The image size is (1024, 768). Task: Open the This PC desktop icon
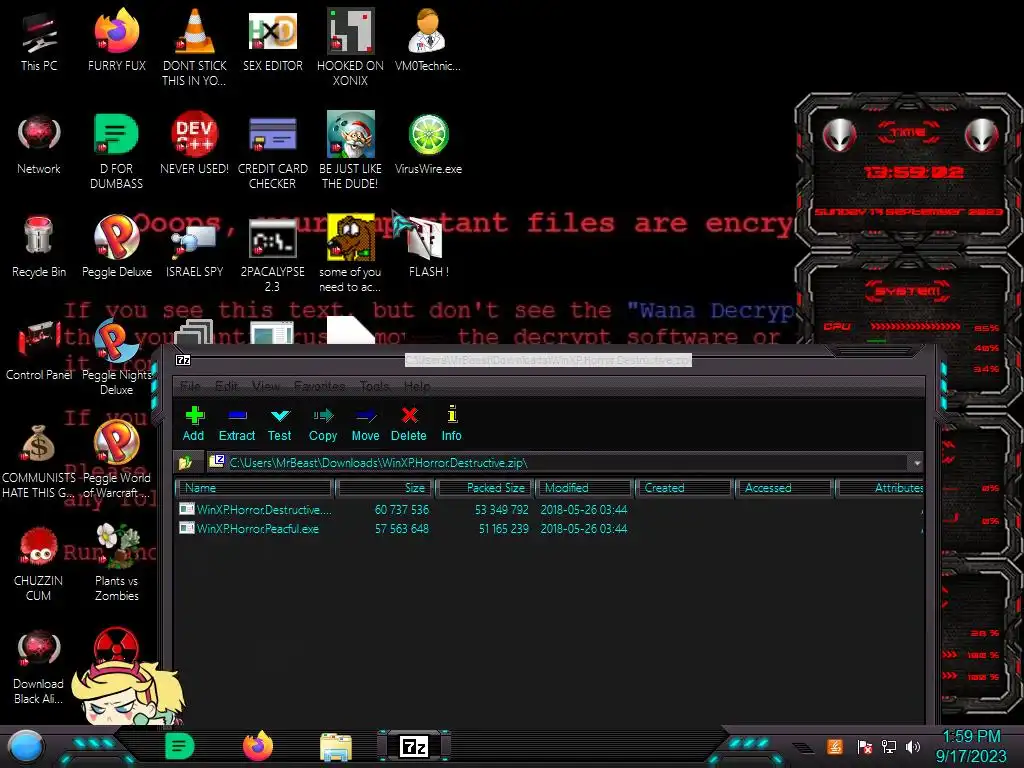[39, 40]
